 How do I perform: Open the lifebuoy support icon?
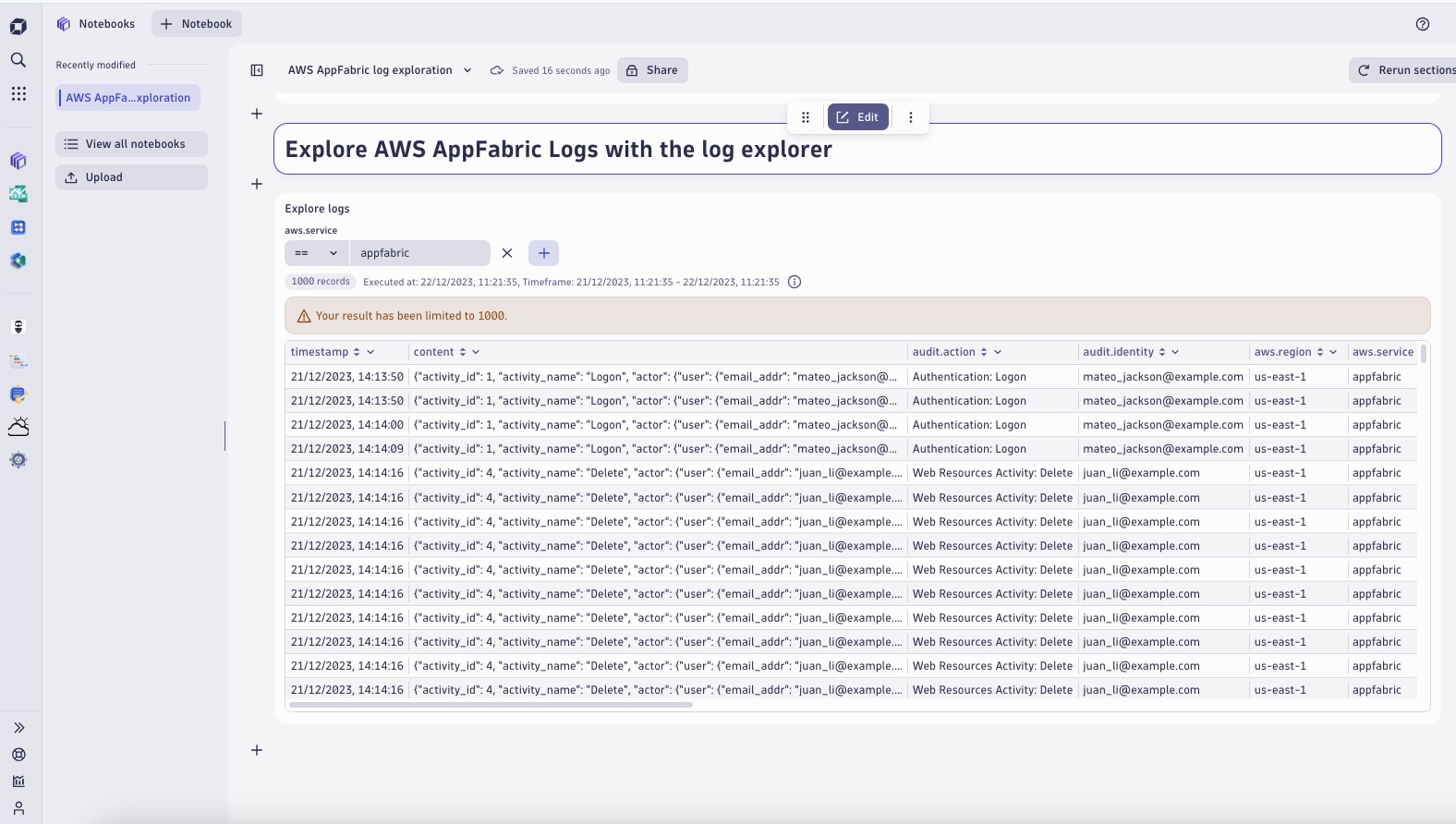18,755
